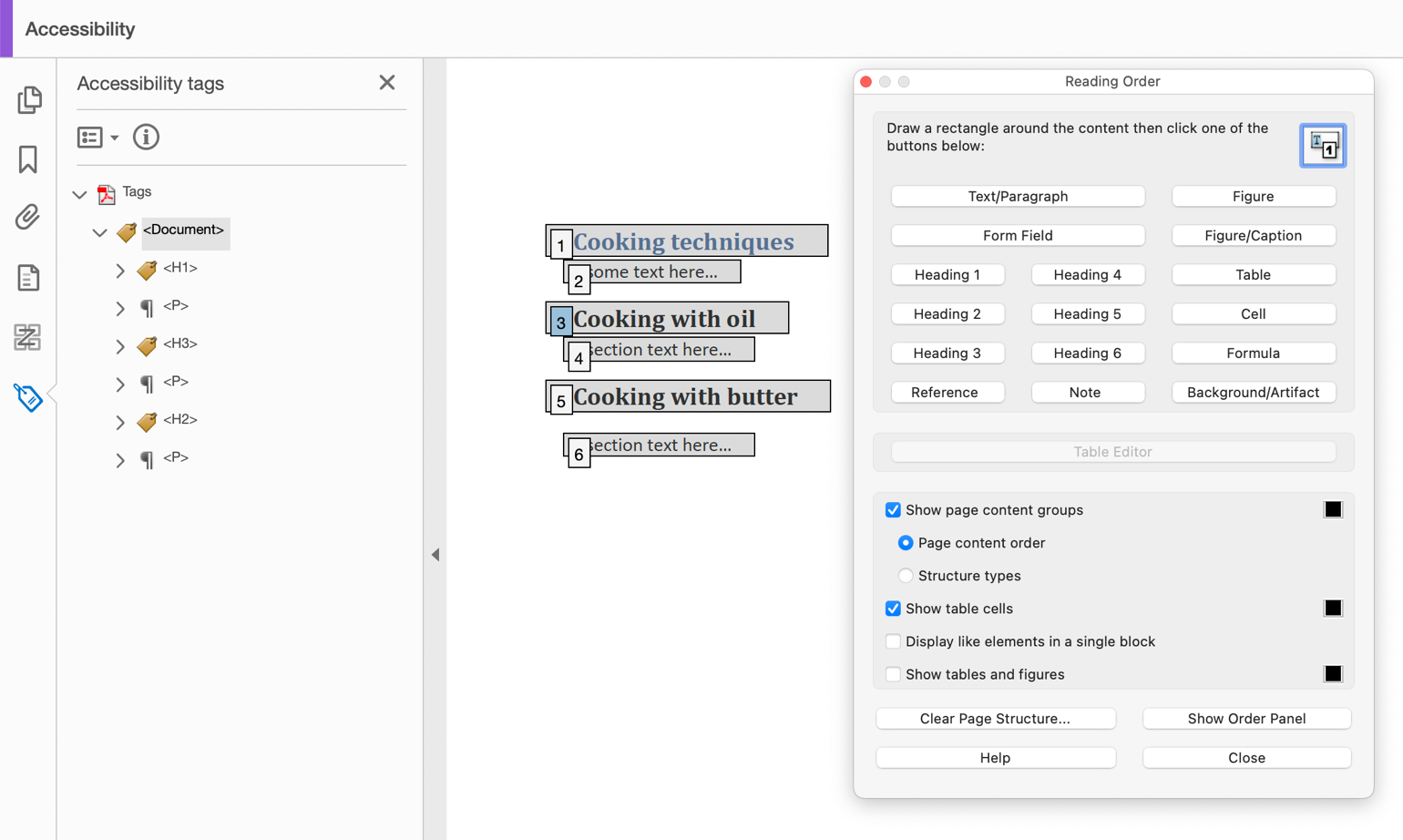This screenshot has height=840, width=1403.
Task: Click the info icon in Accessibility tags panel
Action: coord(145,137)
